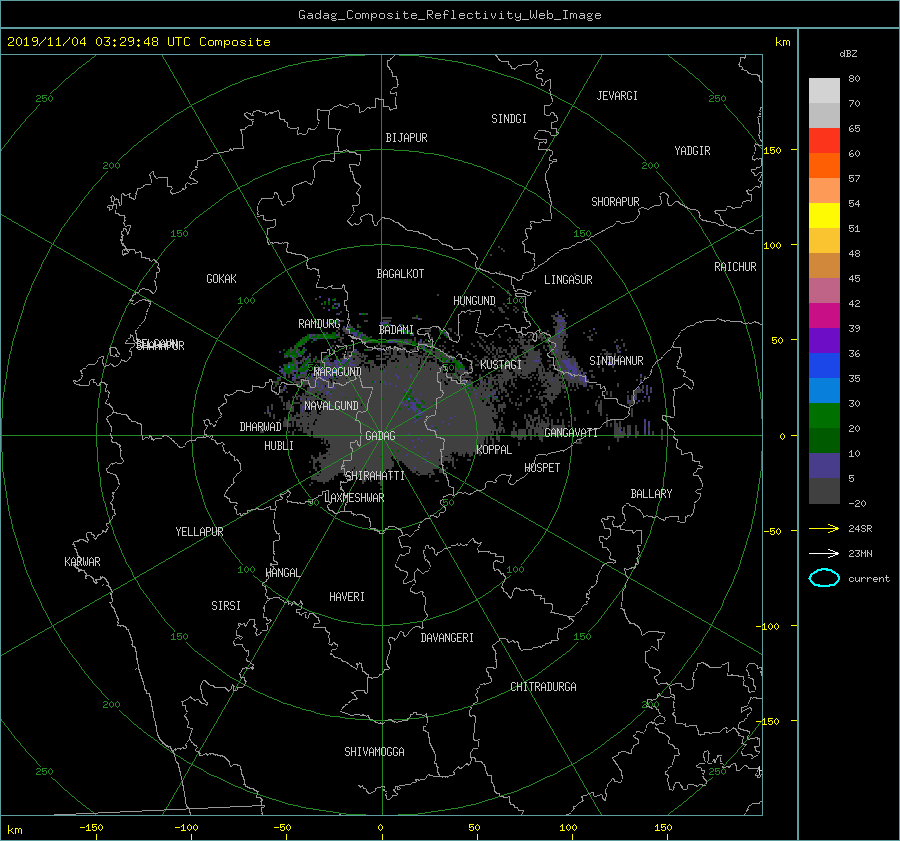Click the BADAMI label
This screenshot has height=841, width=900.
pyautogui.click(x=396, y=330)
